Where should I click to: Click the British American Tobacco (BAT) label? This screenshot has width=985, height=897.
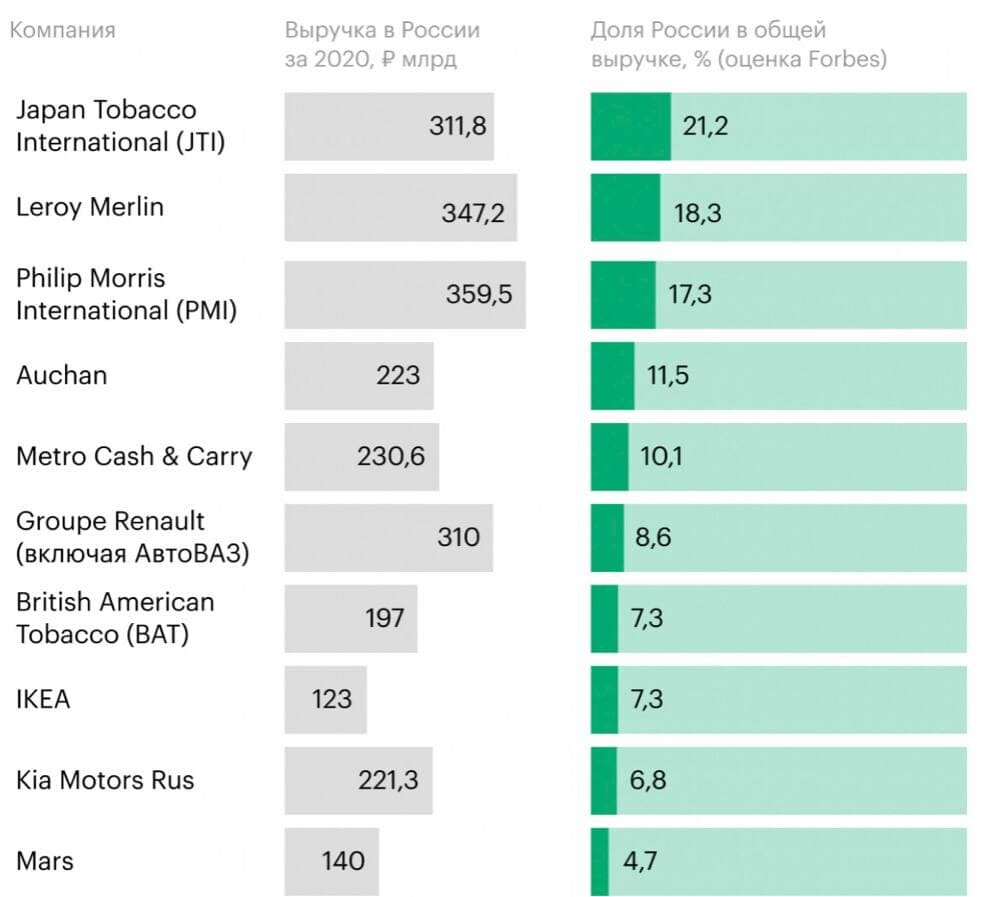pyautogui.click(x=115, y=618)
